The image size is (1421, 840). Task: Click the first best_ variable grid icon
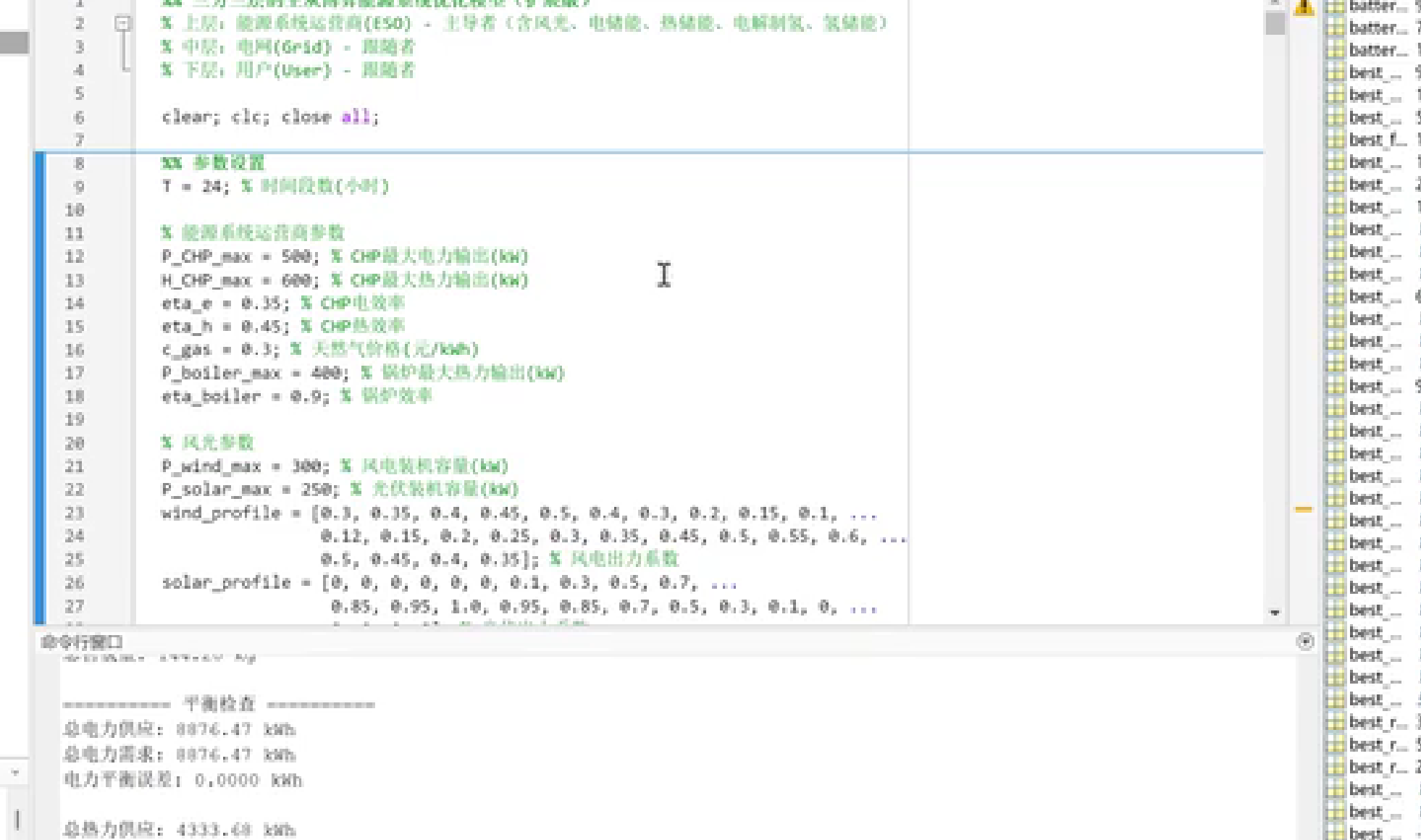1335,72
